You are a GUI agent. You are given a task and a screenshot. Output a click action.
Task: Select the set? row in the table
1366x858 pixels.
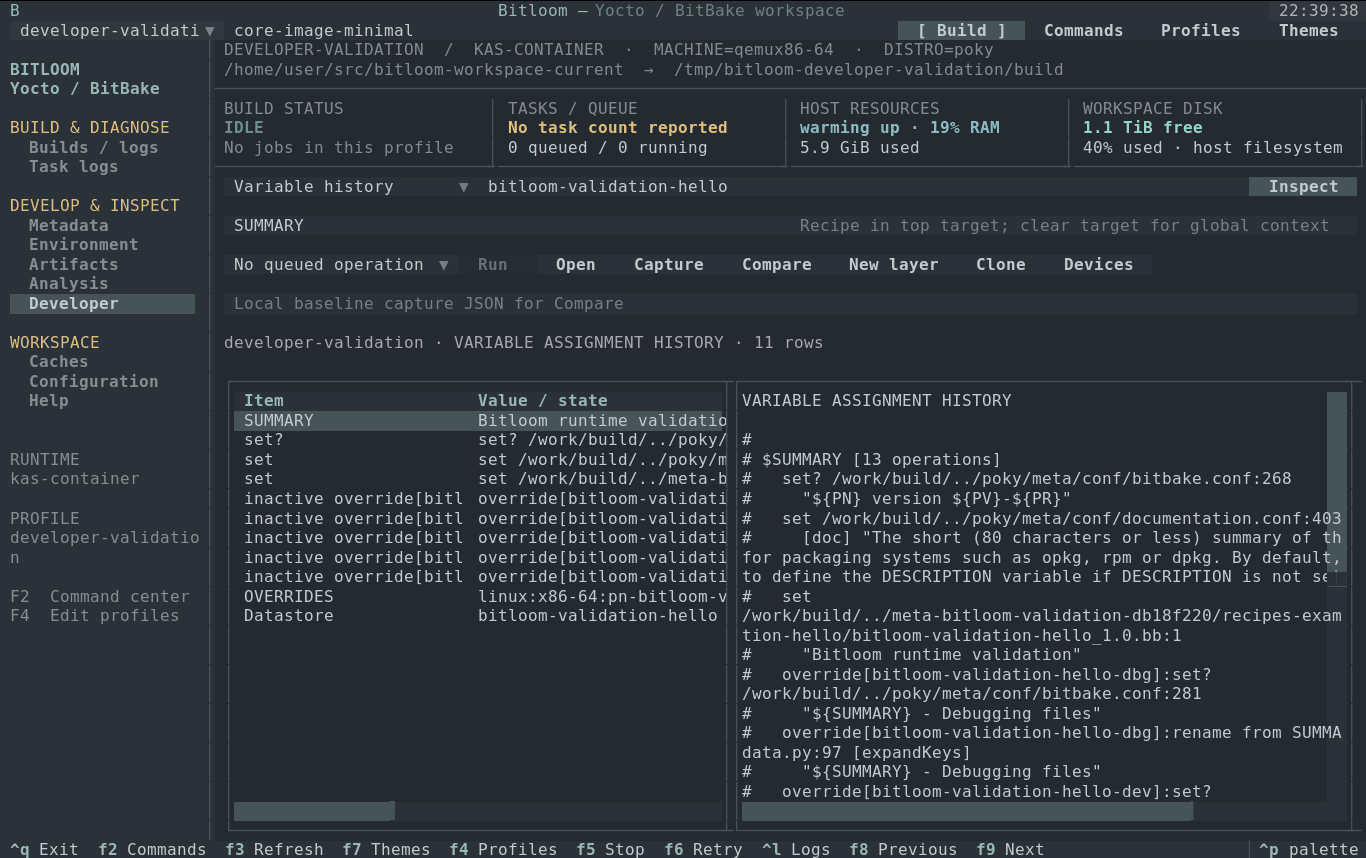click(x=478, y=440)
